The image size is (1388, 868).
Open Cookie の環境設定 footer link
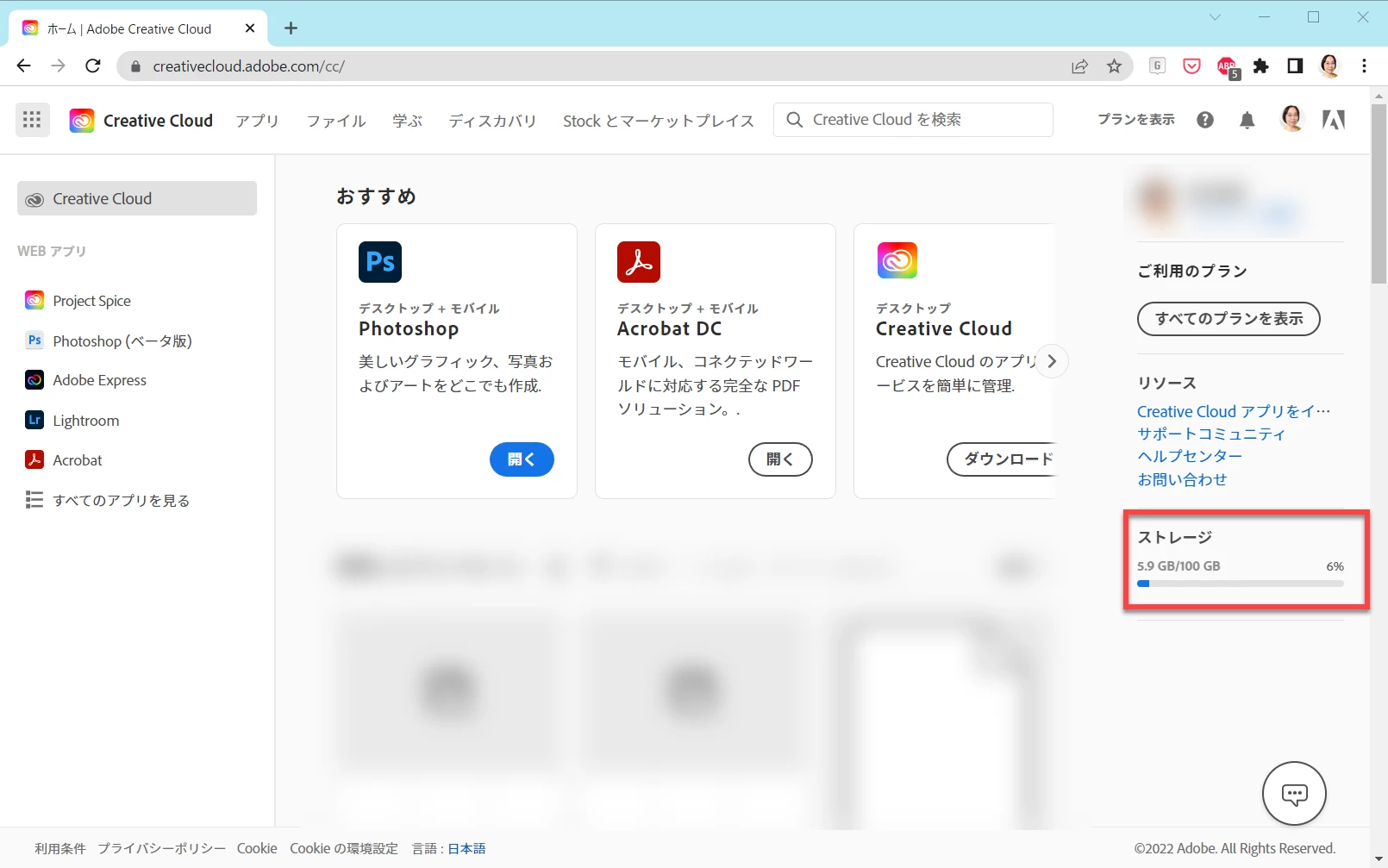tap(344, 848)
